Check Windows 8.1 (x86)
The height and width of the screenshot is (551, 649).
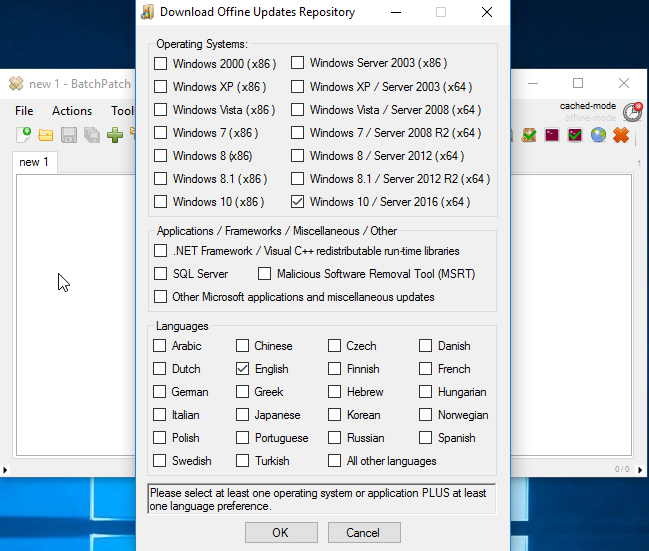coord(161,179)
